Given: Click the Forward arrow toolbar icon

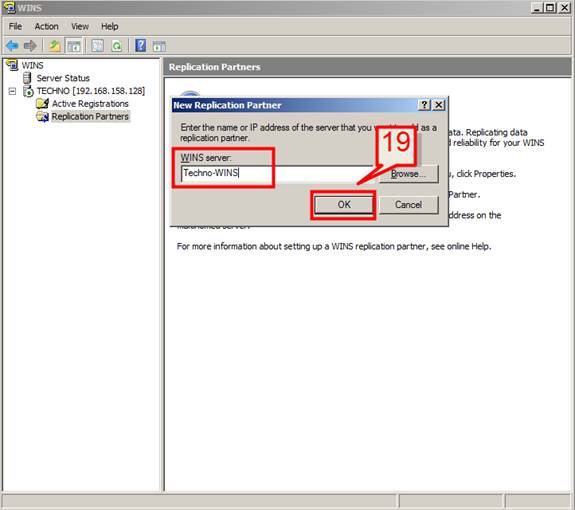Looking at the screenshot, I should pos(30,46).
